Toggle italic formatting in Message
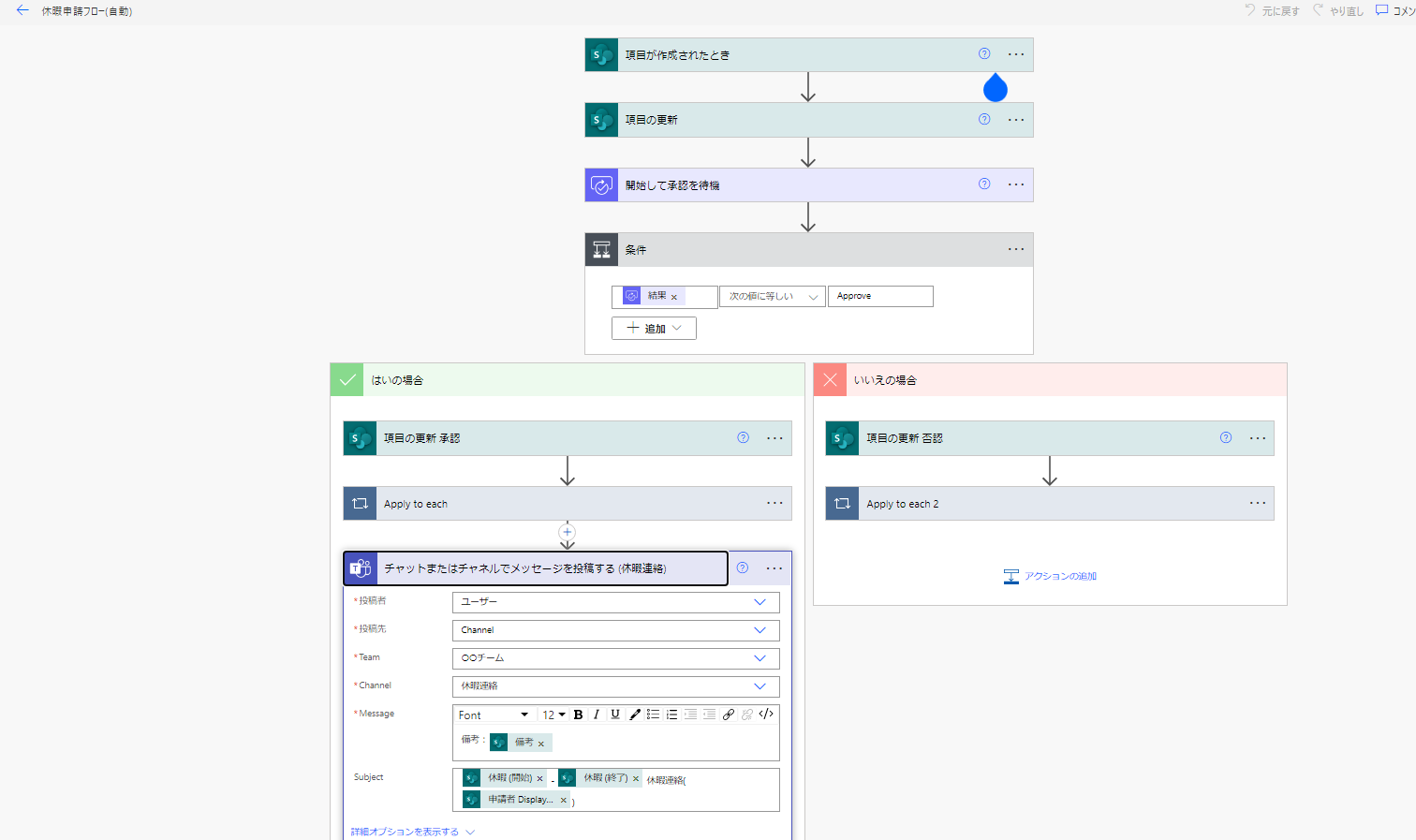Viewport: 1416px width, 840px height. (x=597, y=715)
